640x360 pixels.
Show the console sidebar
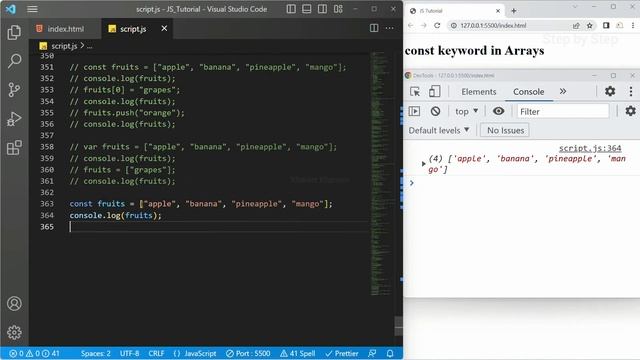414,111
